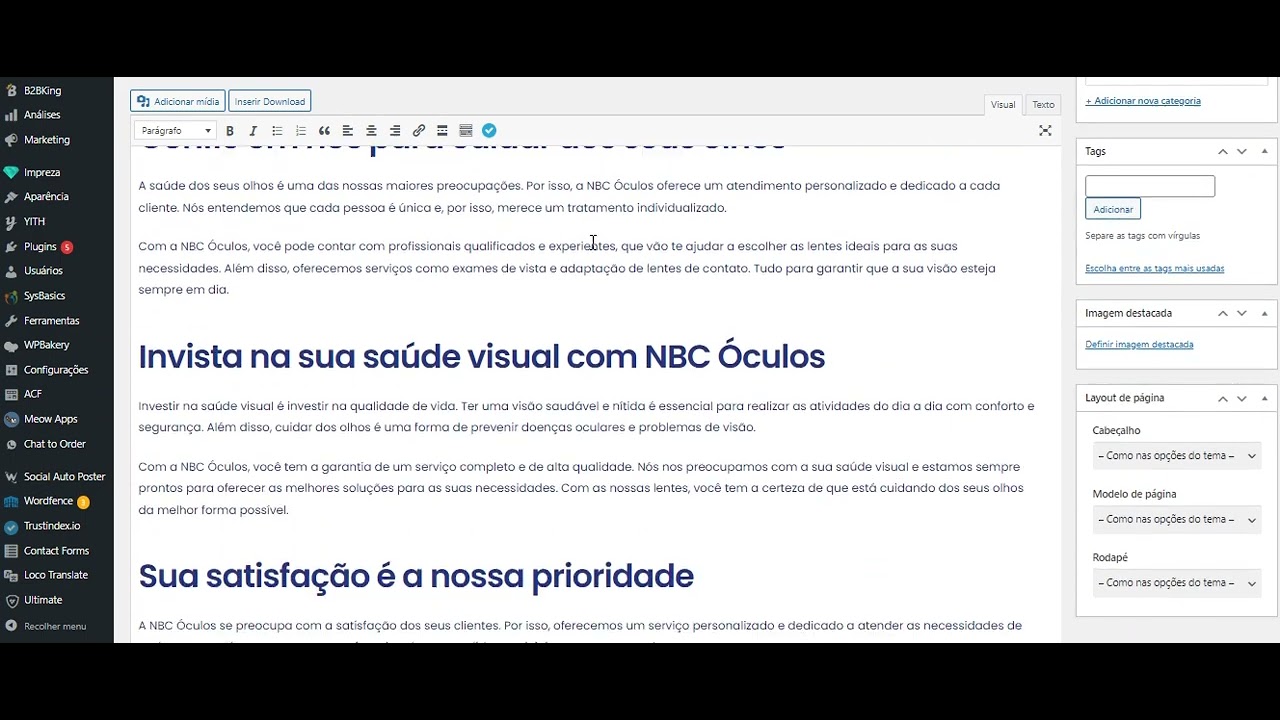Viewport: 1280px width, 720px height.
Task: Insert a numbered list
Action: coord(301,131)
